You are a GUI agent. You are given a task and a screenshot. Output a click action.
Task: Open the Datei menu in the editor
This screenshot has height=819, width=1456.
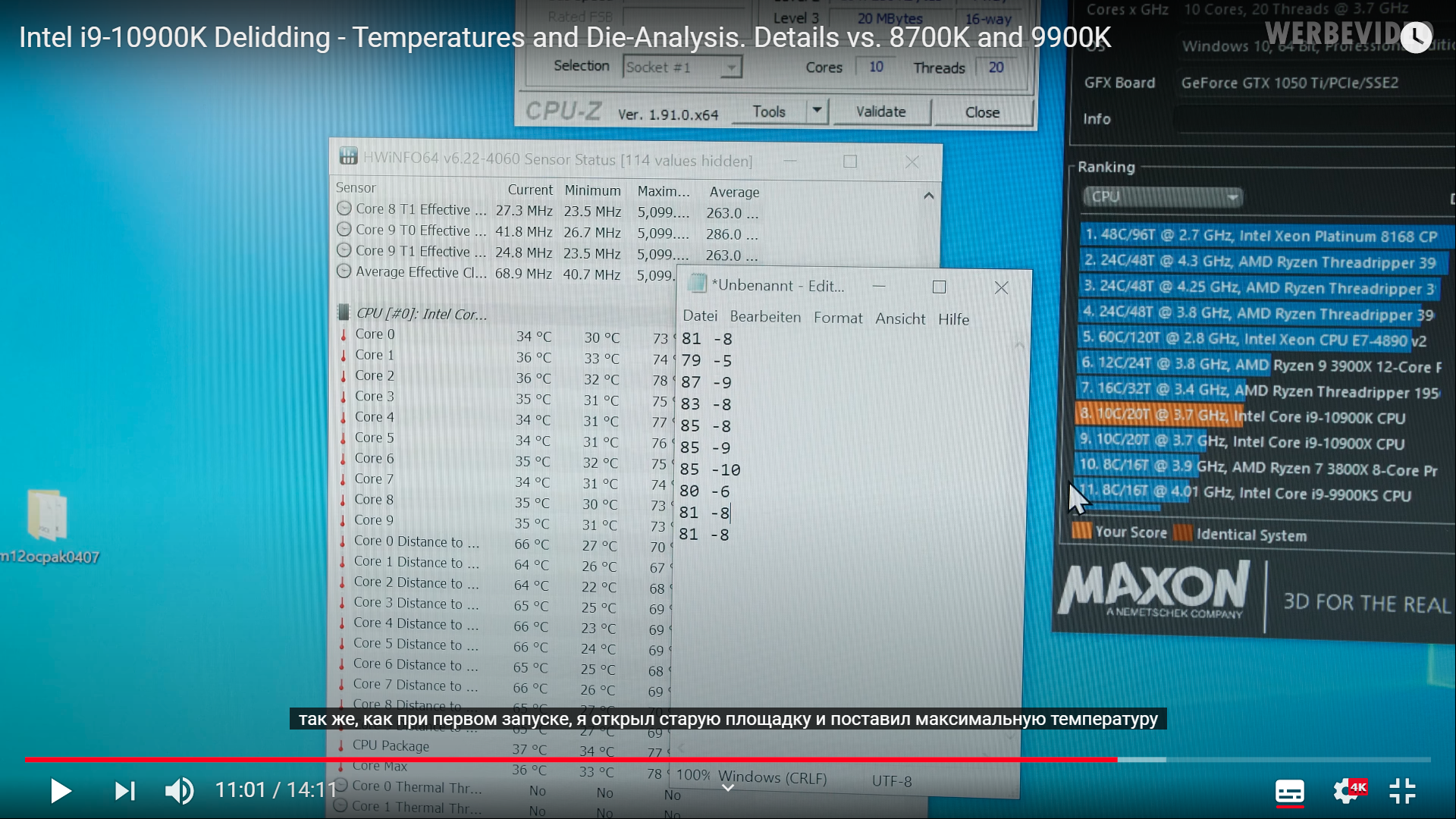pos(699,316)
